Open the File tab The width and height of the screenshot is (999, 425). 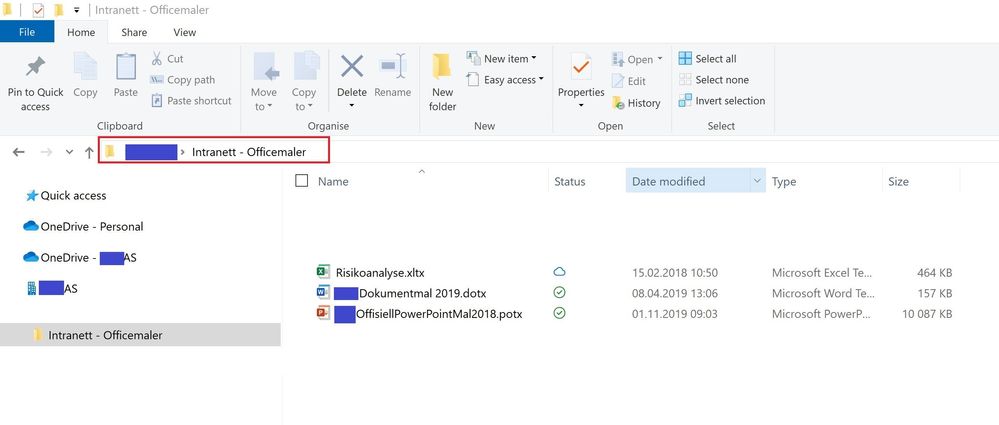[27, 32]
